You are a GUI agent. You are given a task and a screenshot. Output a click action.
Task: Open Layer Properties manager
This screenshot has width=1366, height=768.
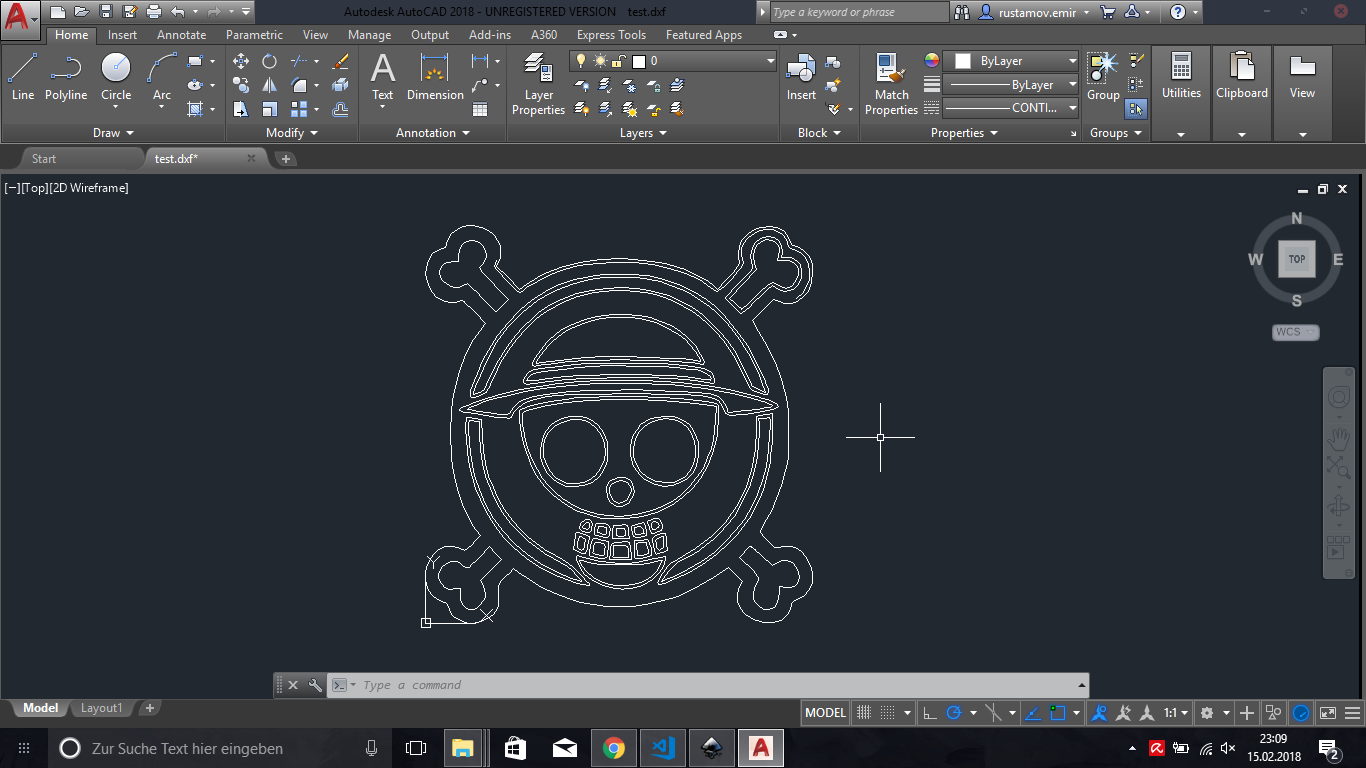538,84
